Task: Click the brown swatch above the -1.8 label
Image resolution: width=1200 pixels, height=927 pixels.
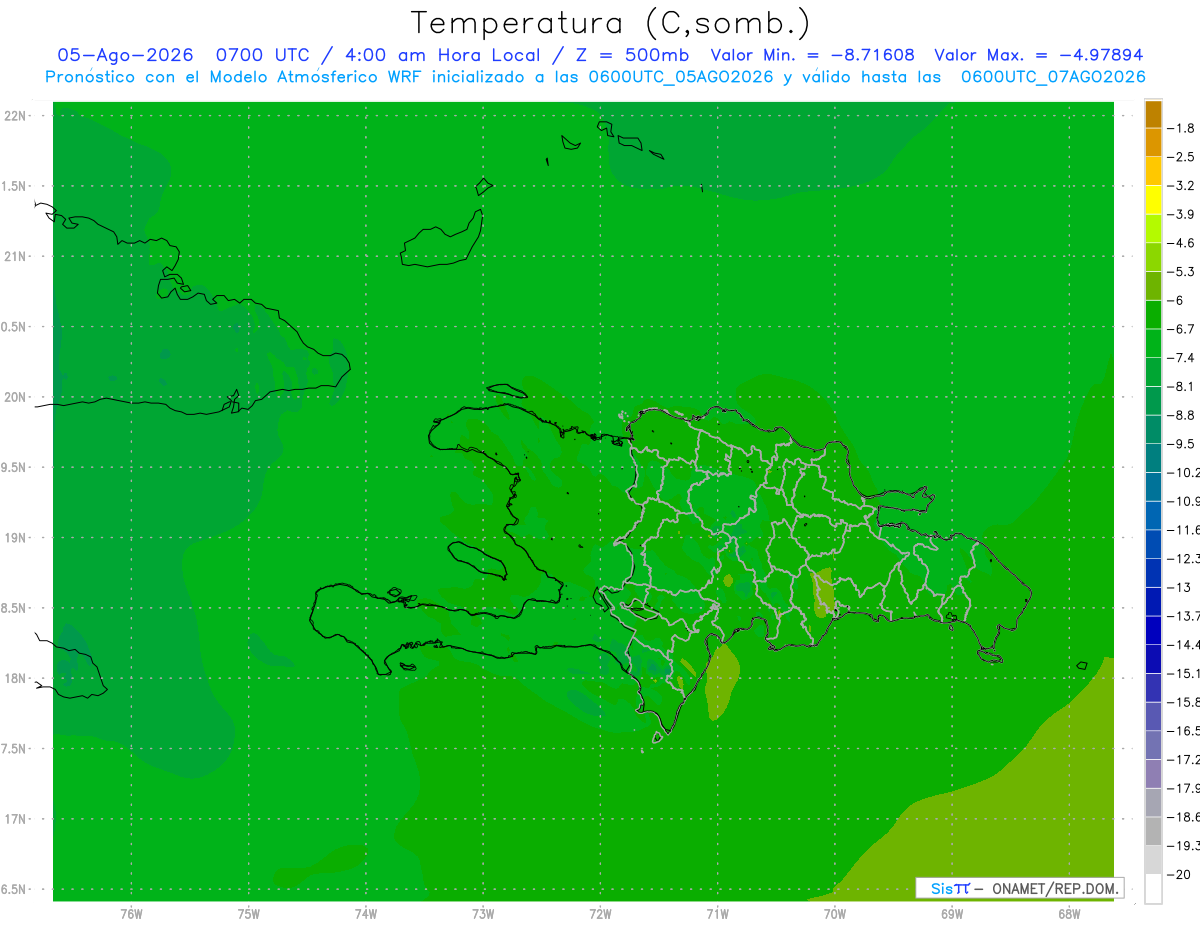Action: tap(1153, 114)
